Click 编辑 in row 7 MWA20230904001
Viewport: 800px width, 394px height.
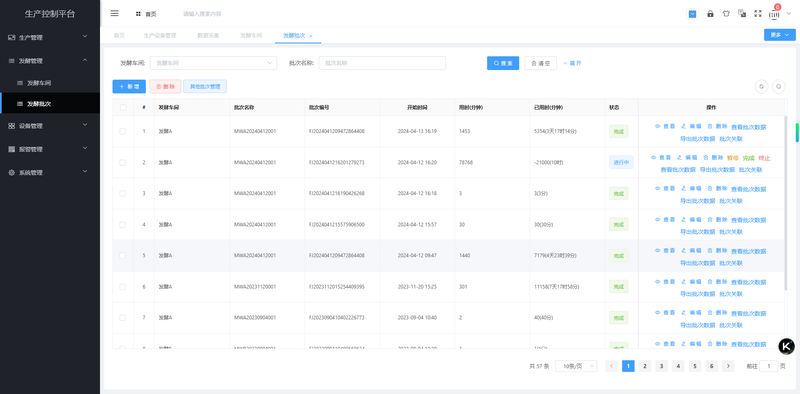(x=691, y=312)
